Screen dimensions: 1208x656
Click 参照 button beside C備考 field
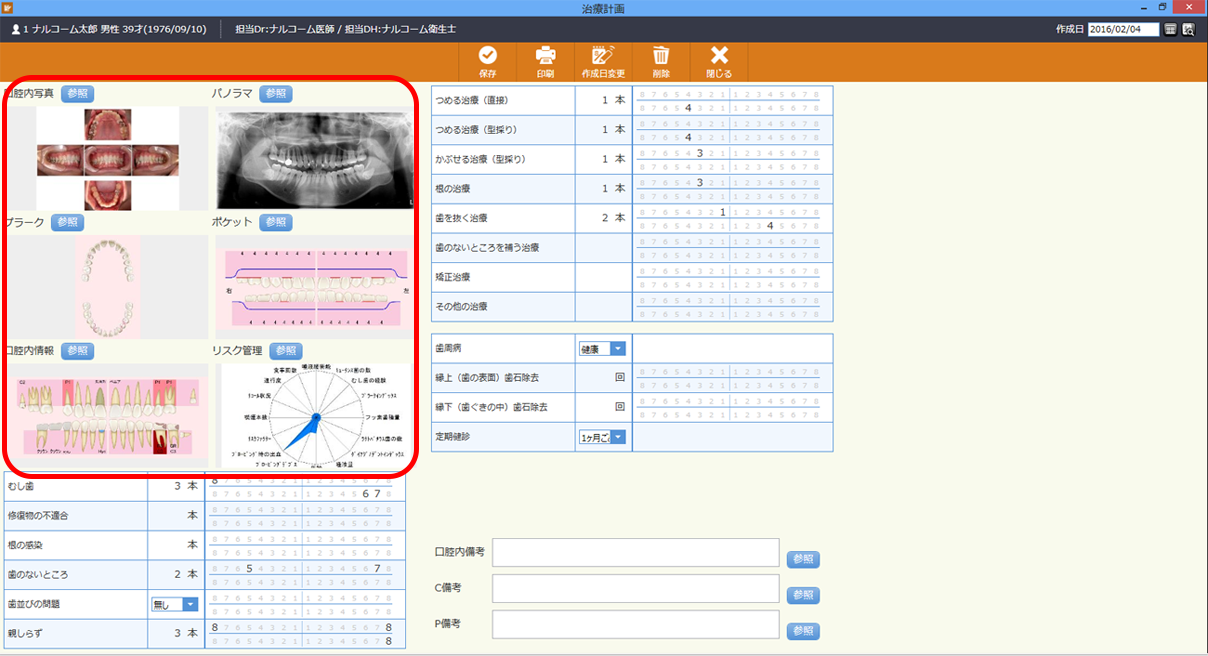[803, 595]
